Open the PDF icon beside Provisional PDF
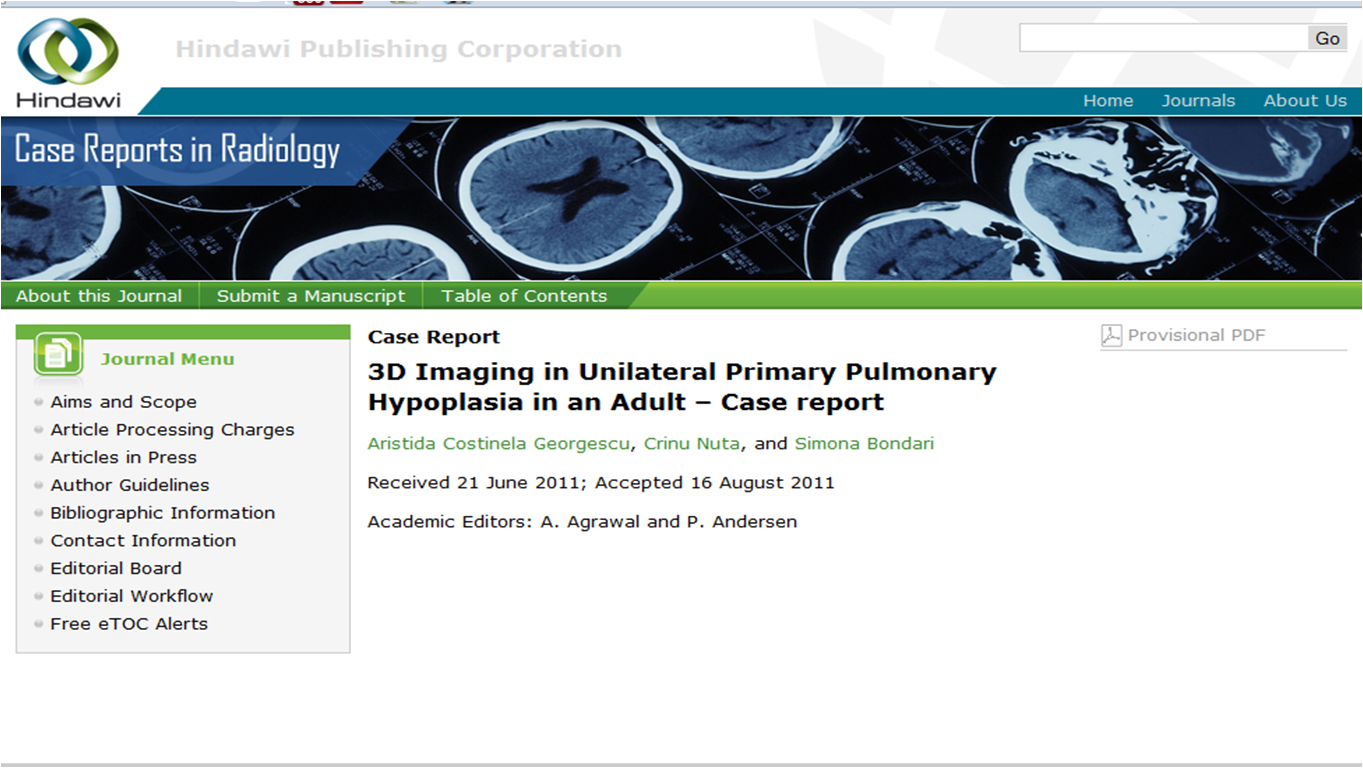 point(1111,336)
